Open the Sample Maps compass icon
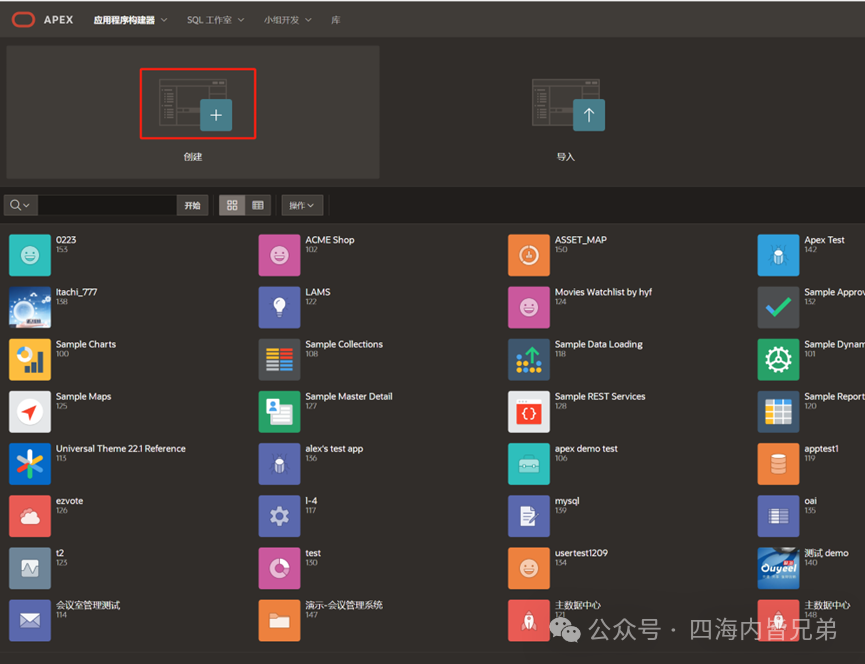The image size is (865, 664). [x=30, y=411]
